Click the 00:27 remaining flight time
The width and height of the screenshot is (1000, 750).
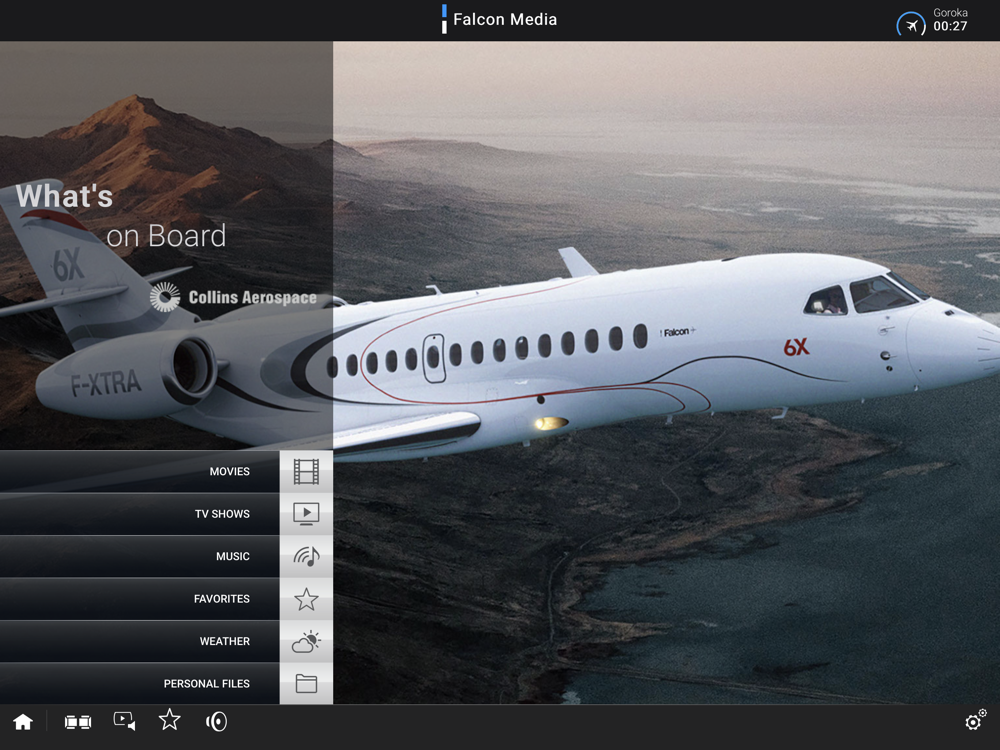coord(950,26)
